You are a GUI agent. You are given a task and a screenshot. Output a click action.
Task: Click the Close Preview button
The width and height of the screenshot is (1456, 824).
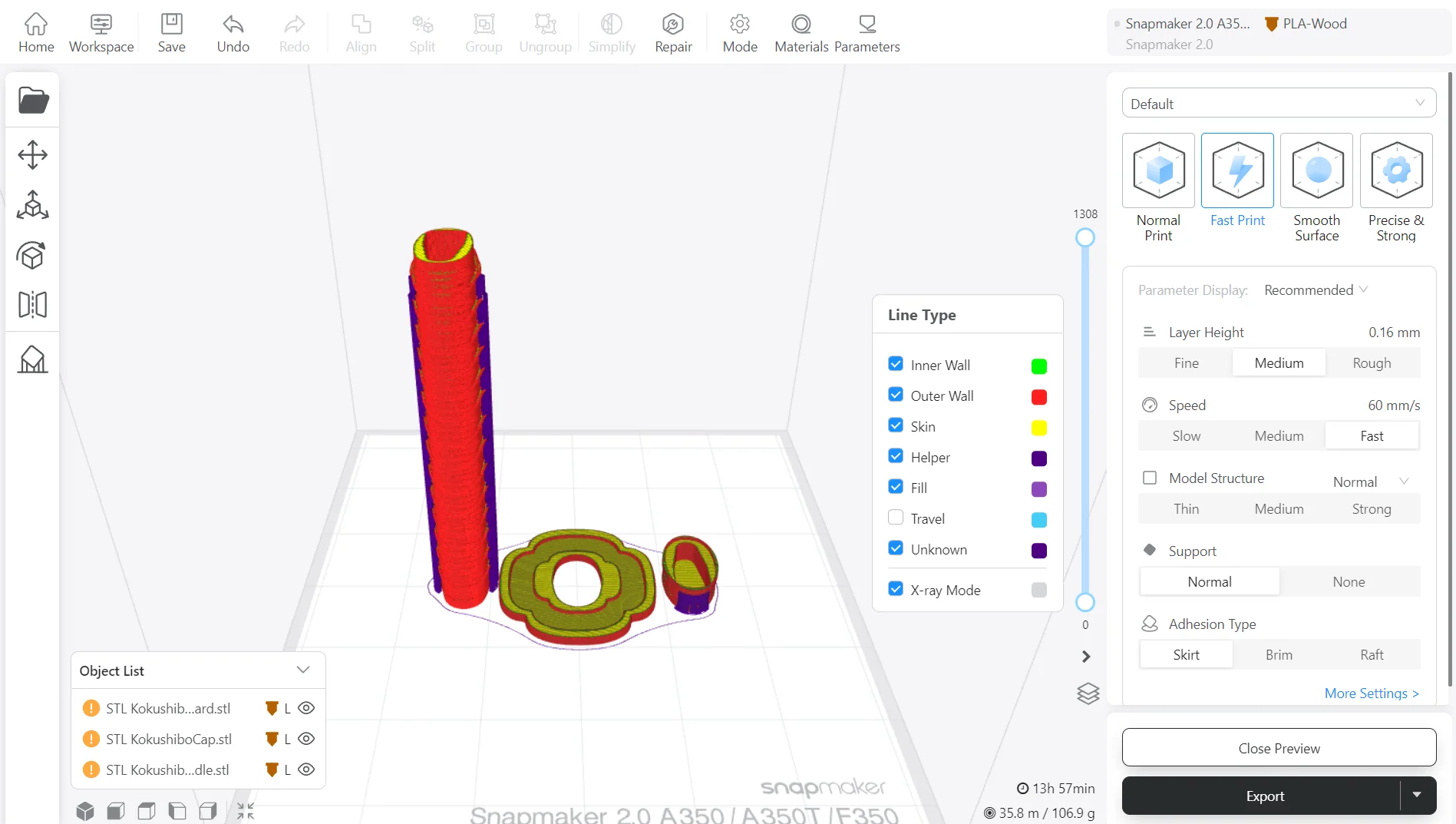[1279, 748]
